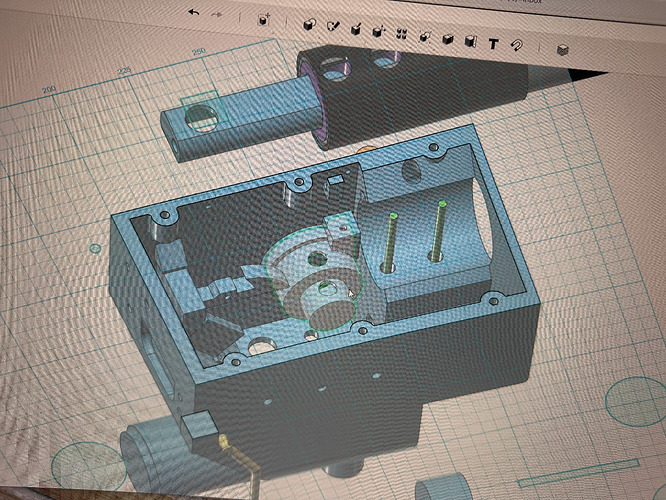Redo the previously undone action
The width and height of the screenshot is (666, 500).
[217, 15]
